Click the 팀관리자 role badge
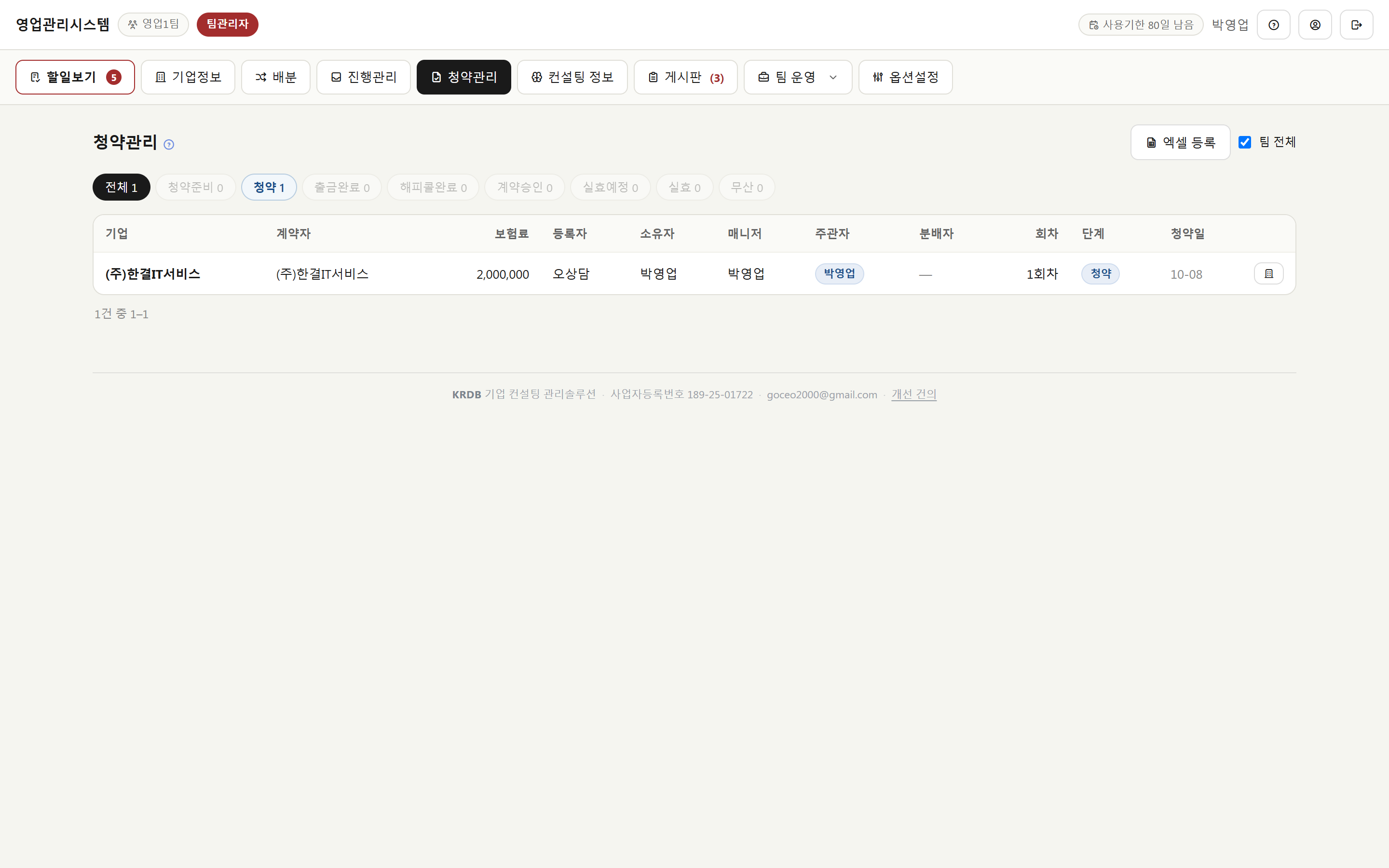1389x868 pixels. pyautogui.click(x=227, y=25)
